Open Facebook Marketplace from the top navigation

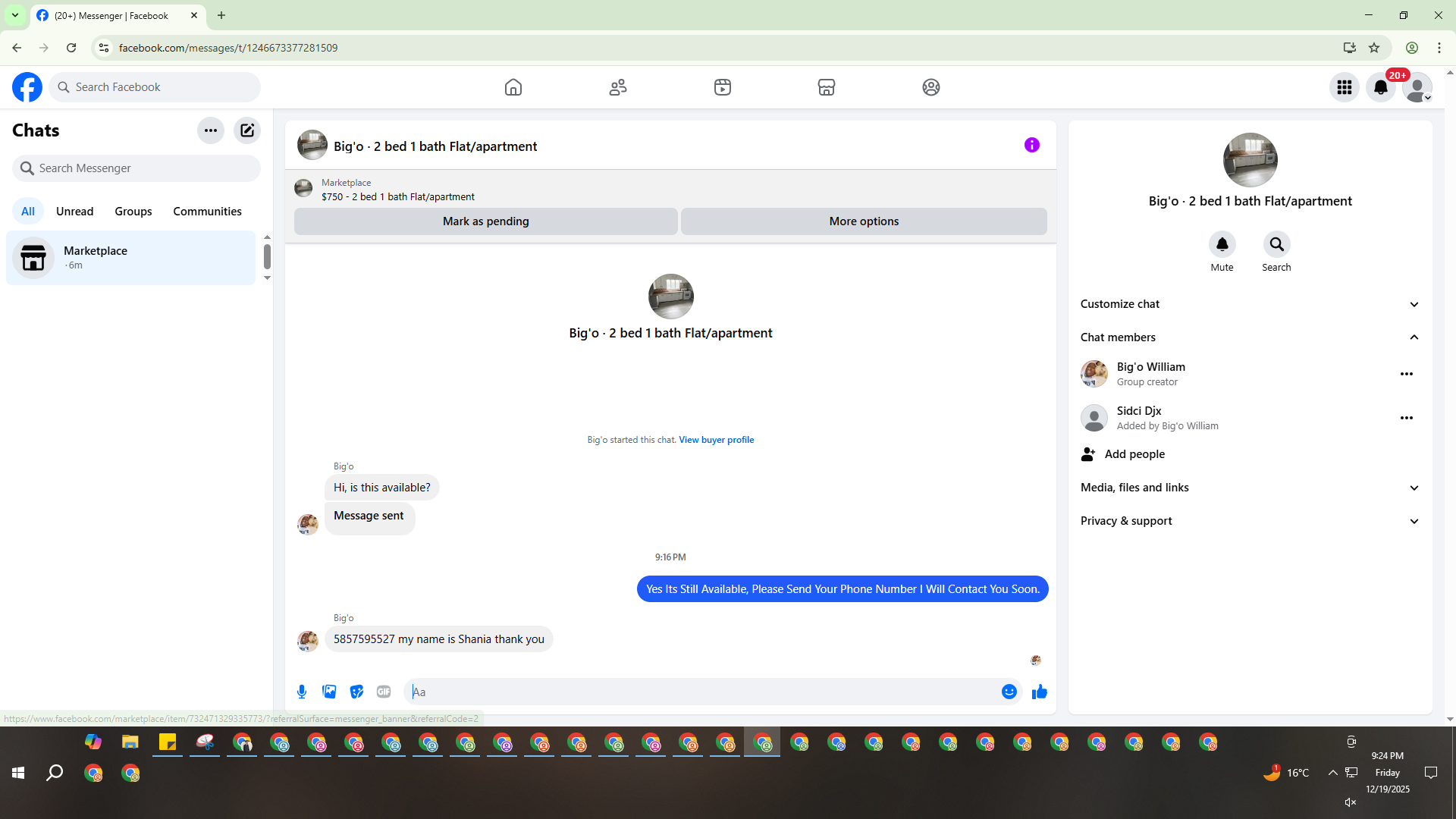(x=827, y=87)
